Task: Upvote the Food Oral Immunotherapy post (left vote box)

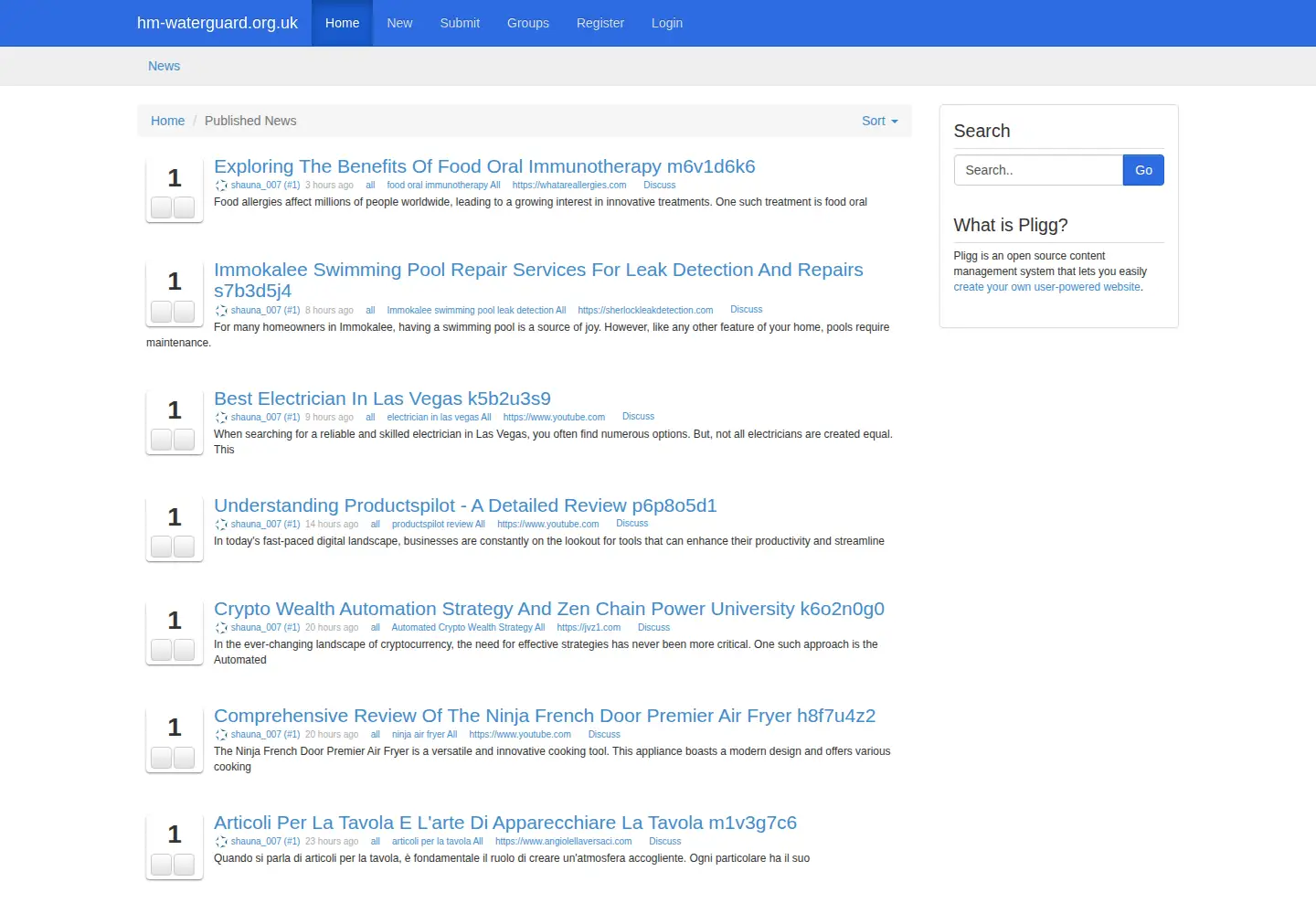Action: point(162,207)
